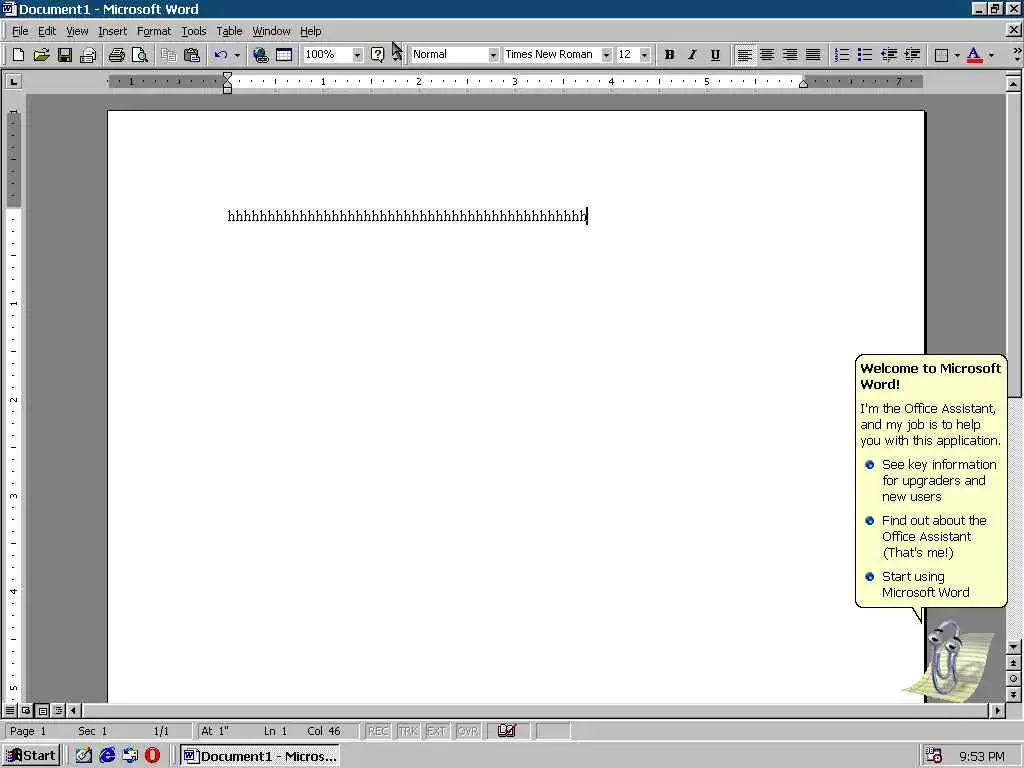
Task: Open a file with the Open folder icon
Action: point(41,55)
